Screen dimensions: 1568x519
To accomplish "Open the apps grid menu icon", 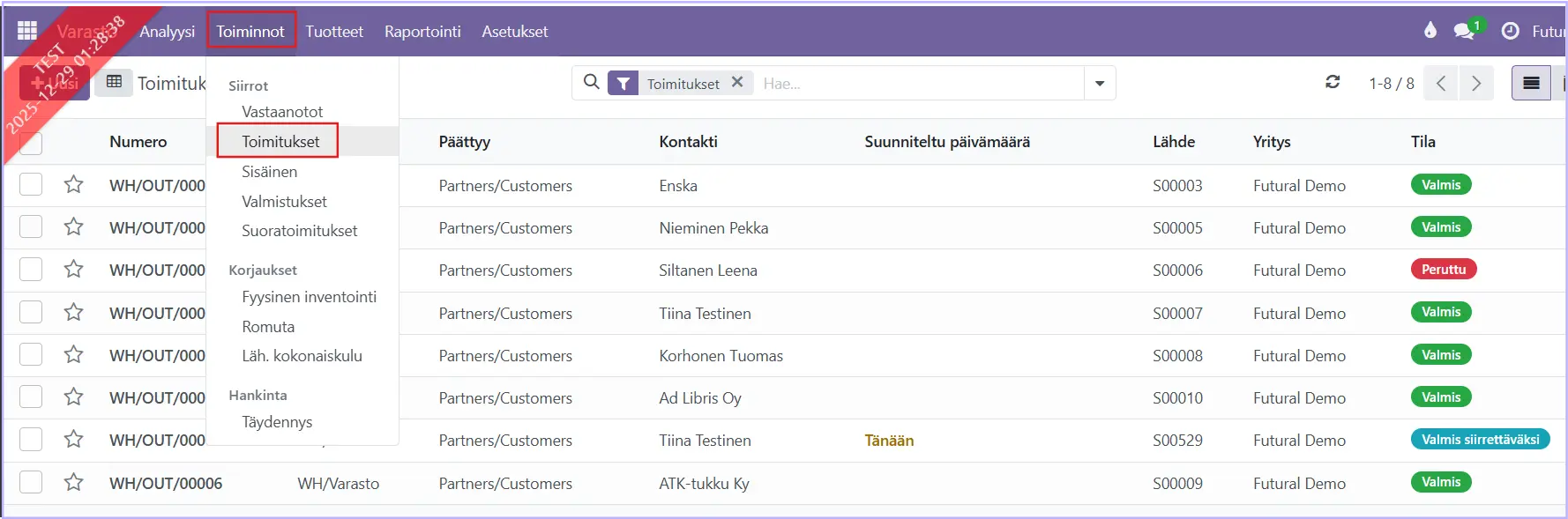I will click(27, 31).
